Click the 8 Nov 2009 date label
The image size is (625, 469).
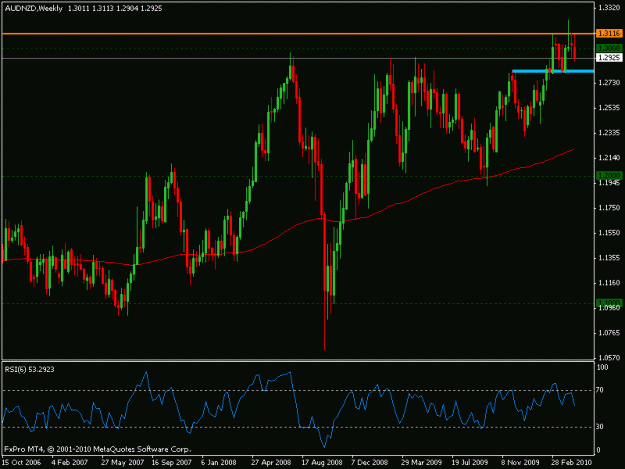[521, 463]
